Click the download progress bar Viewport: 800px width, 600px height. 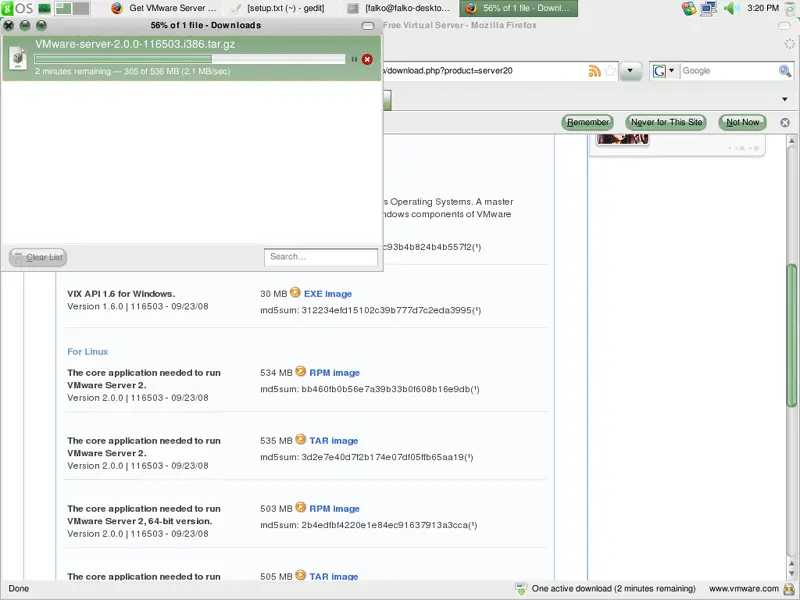[190, 59]
